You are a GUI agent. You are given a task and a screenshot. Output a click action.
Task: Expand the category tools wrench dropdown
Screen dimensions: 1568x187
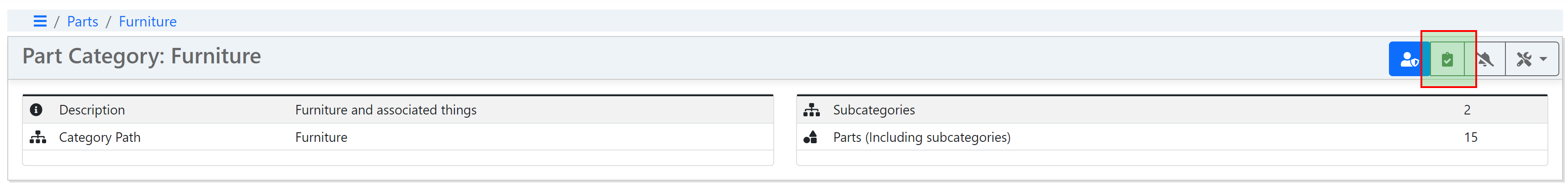(1531, 59)
